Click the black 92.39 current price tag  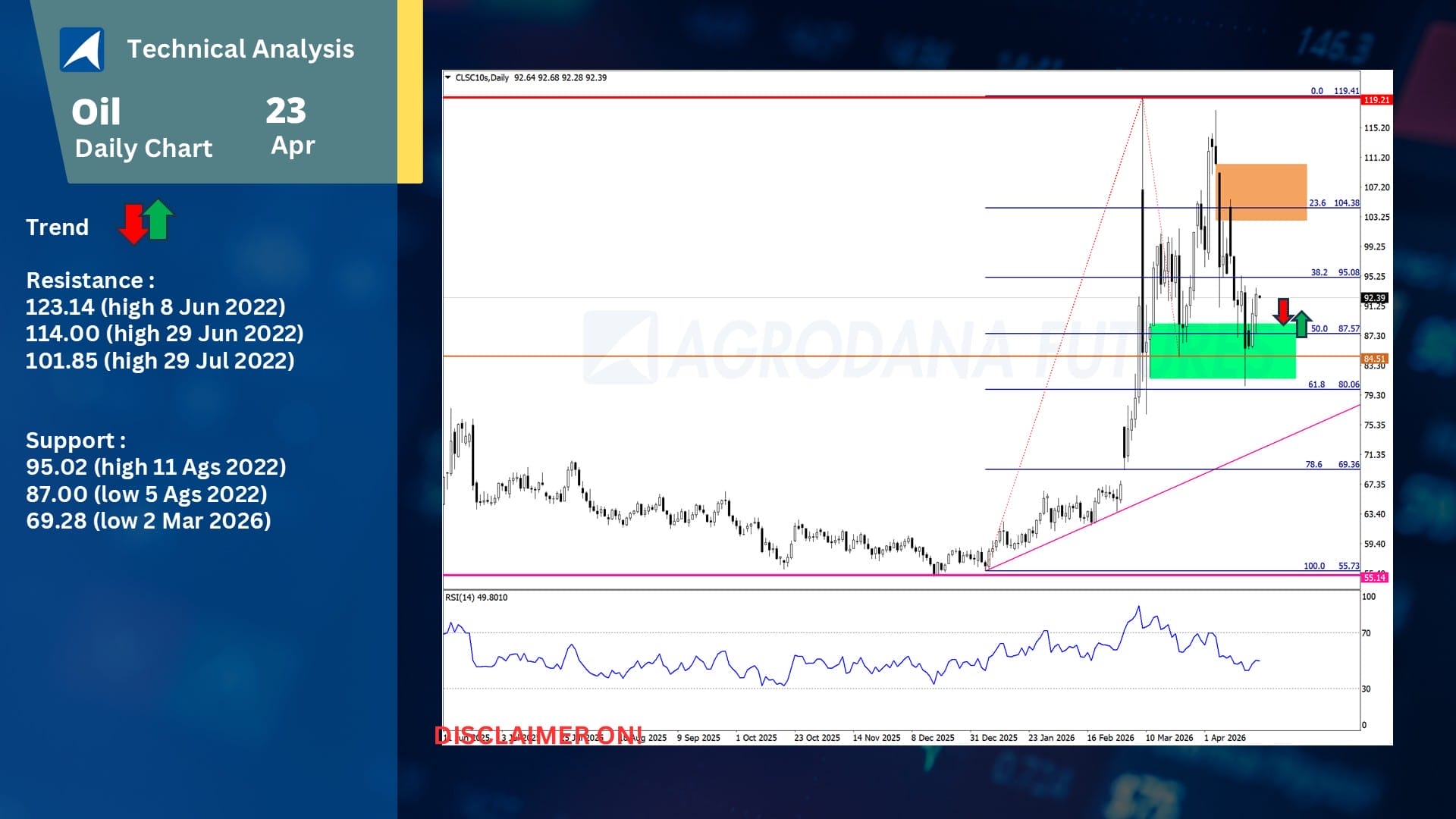click(1375, 298)
